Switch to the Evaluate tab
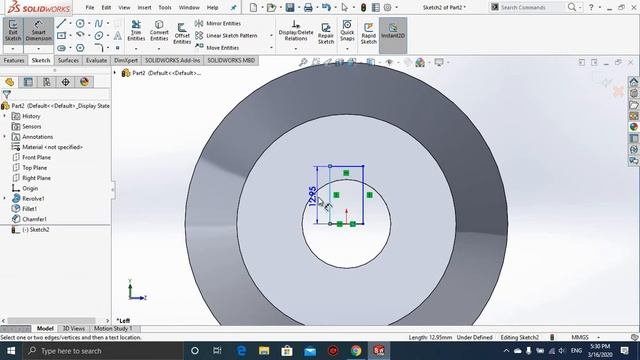This screenshot has height=360, width=640. coord(96,60)
